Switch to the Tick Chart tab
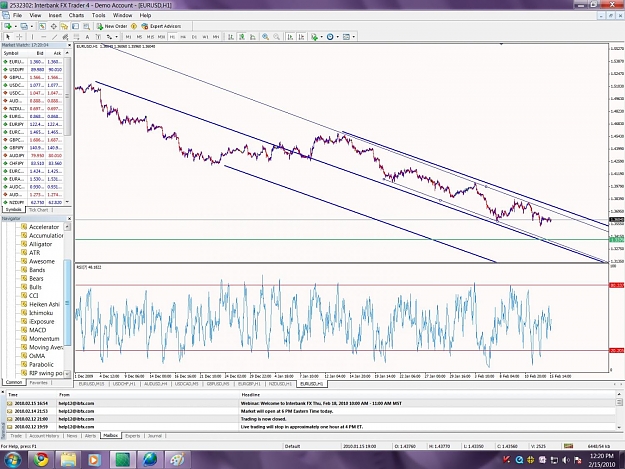The height and width of the screenshot is (469, 625). point(38,210)
